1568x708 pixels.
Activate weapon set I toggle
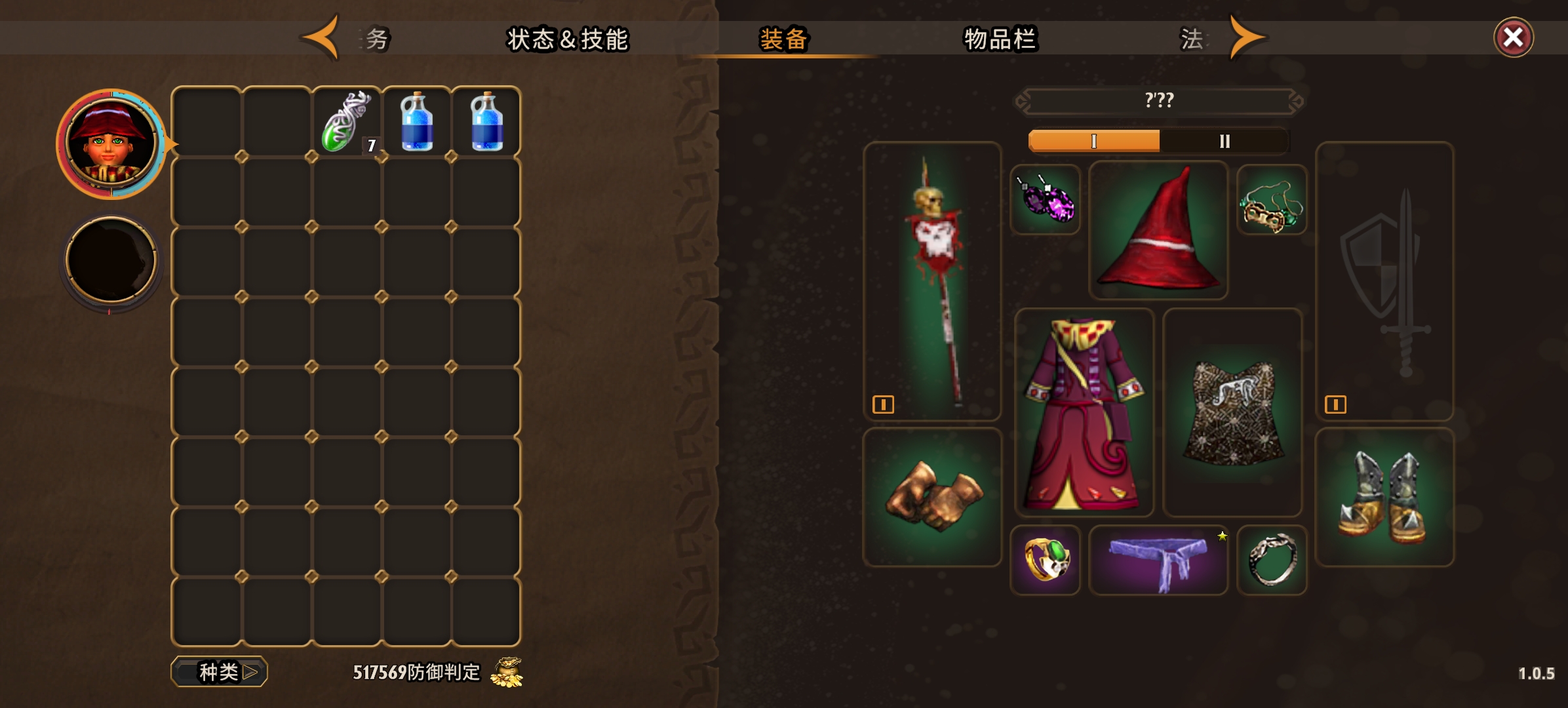1094,141
